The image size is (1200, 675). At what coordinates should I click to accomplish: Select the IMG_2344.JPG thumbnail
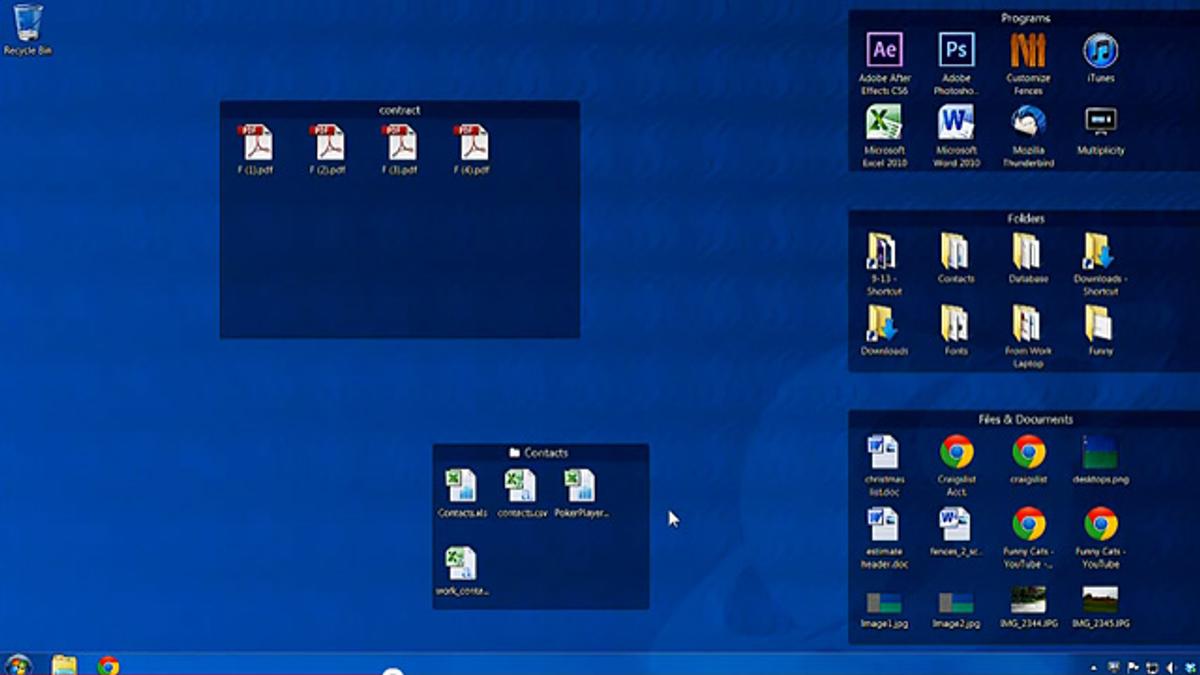pyautogui.click(x=1028, y=600)
